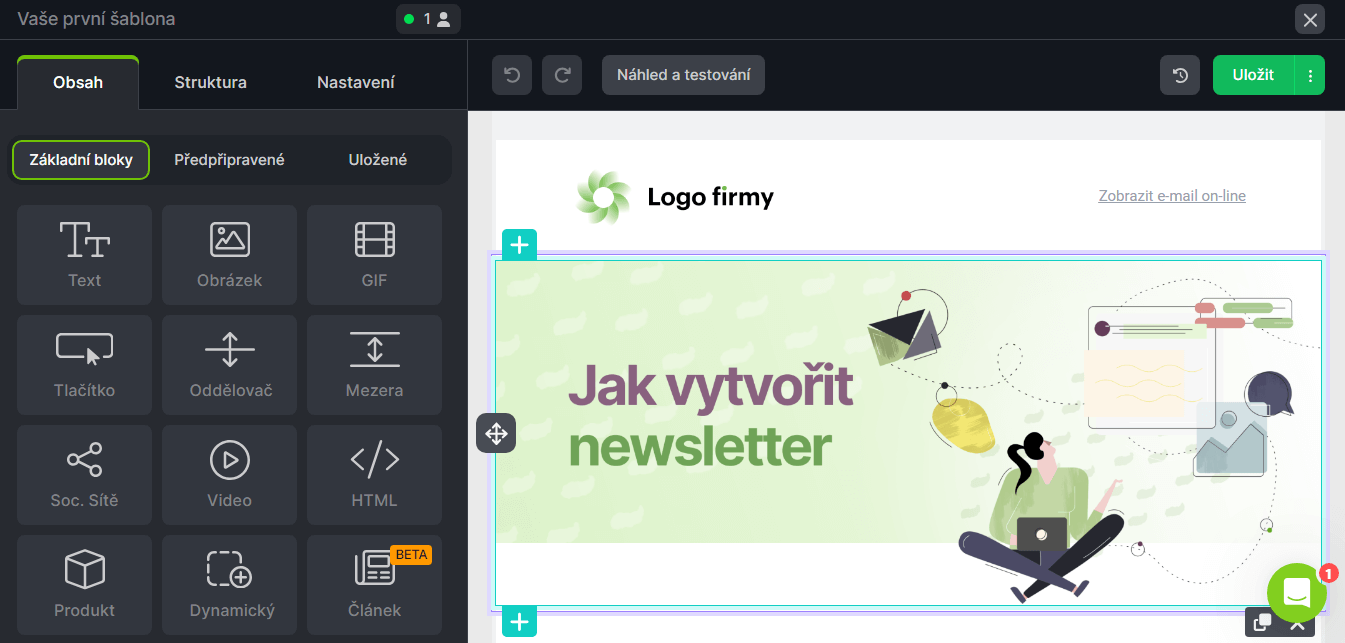Add the Soc. Sítě social block

[x=85, y=475]
